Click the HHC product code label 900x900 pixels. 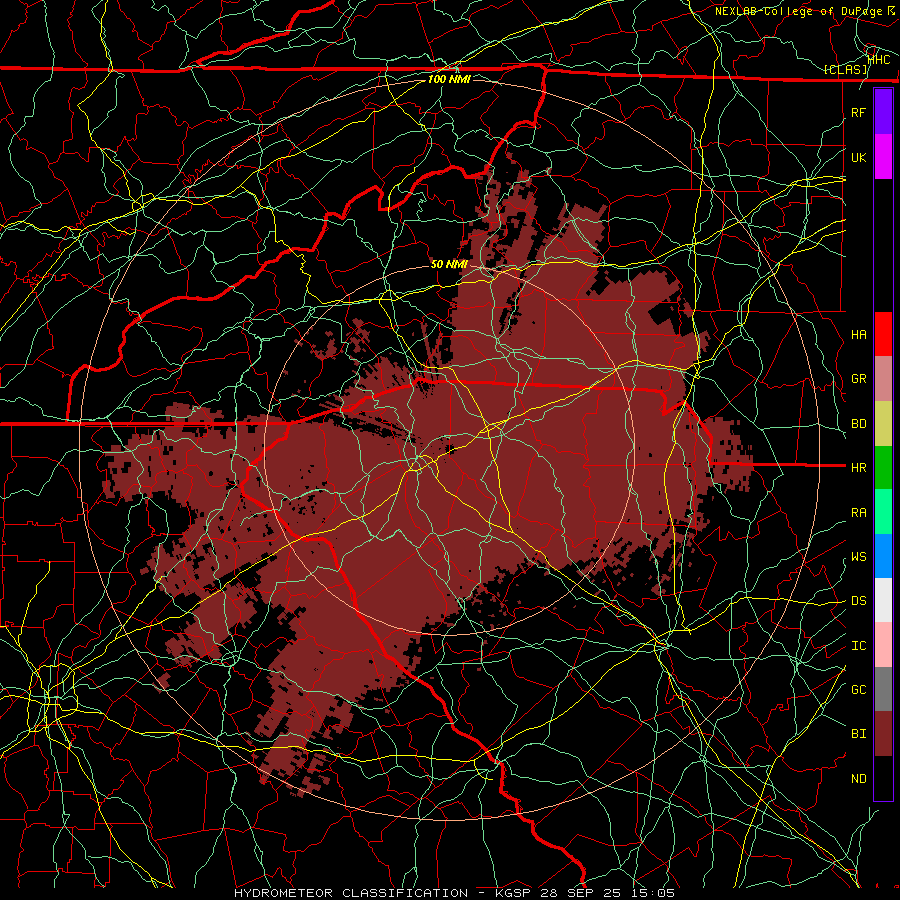coord(879,60)
